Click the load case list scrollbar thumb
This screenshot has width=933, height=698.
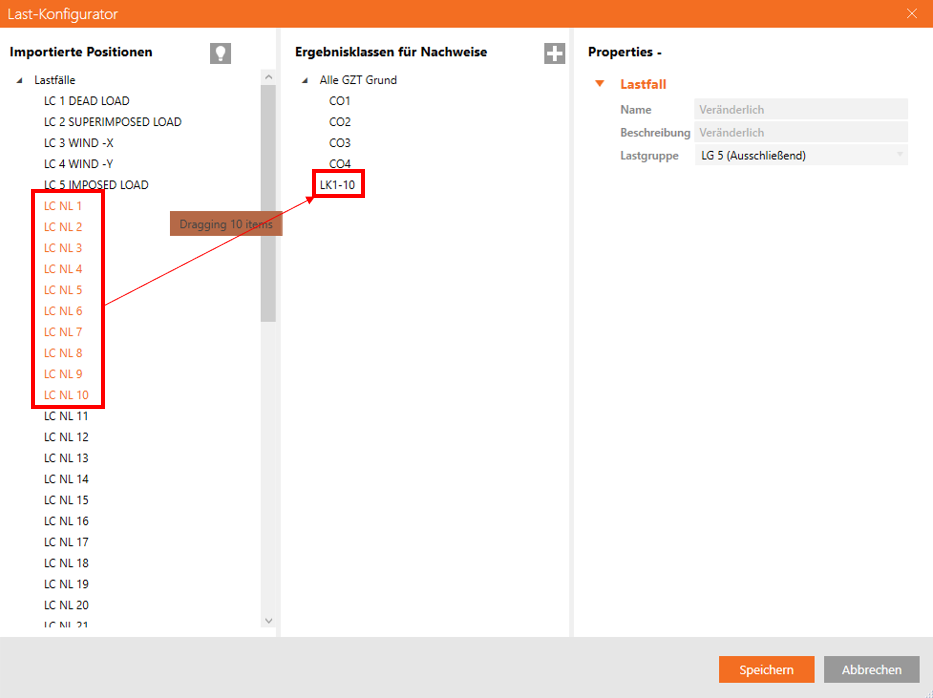pyautogui.click(x=268, y=204)
